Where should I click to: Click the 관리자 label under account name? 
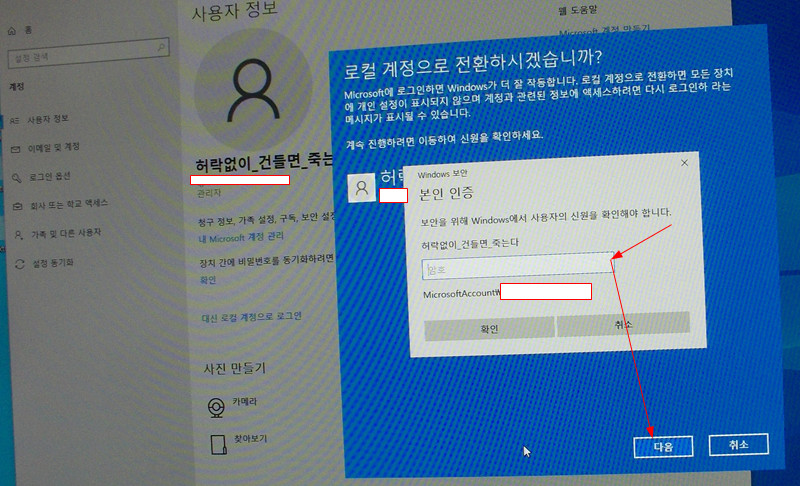(209, 193)
